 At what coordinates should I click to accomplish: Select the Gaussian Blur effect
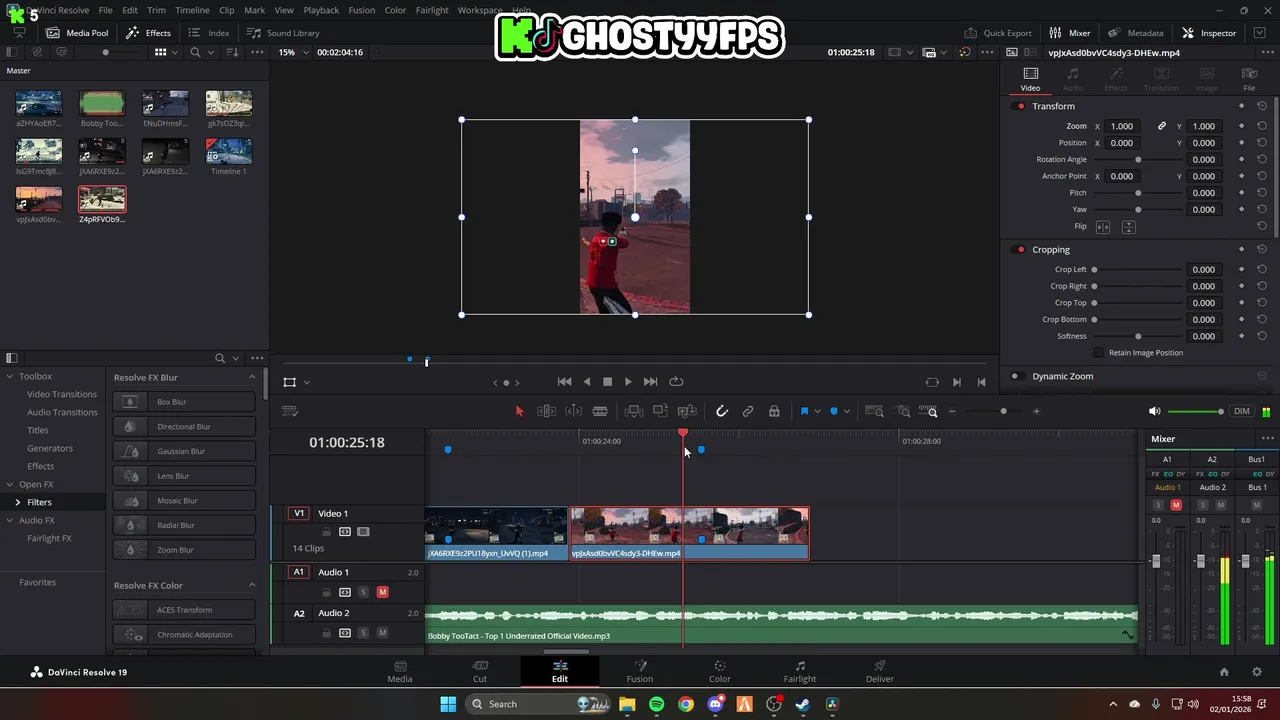pyautogui.click(x=184, y=451)
